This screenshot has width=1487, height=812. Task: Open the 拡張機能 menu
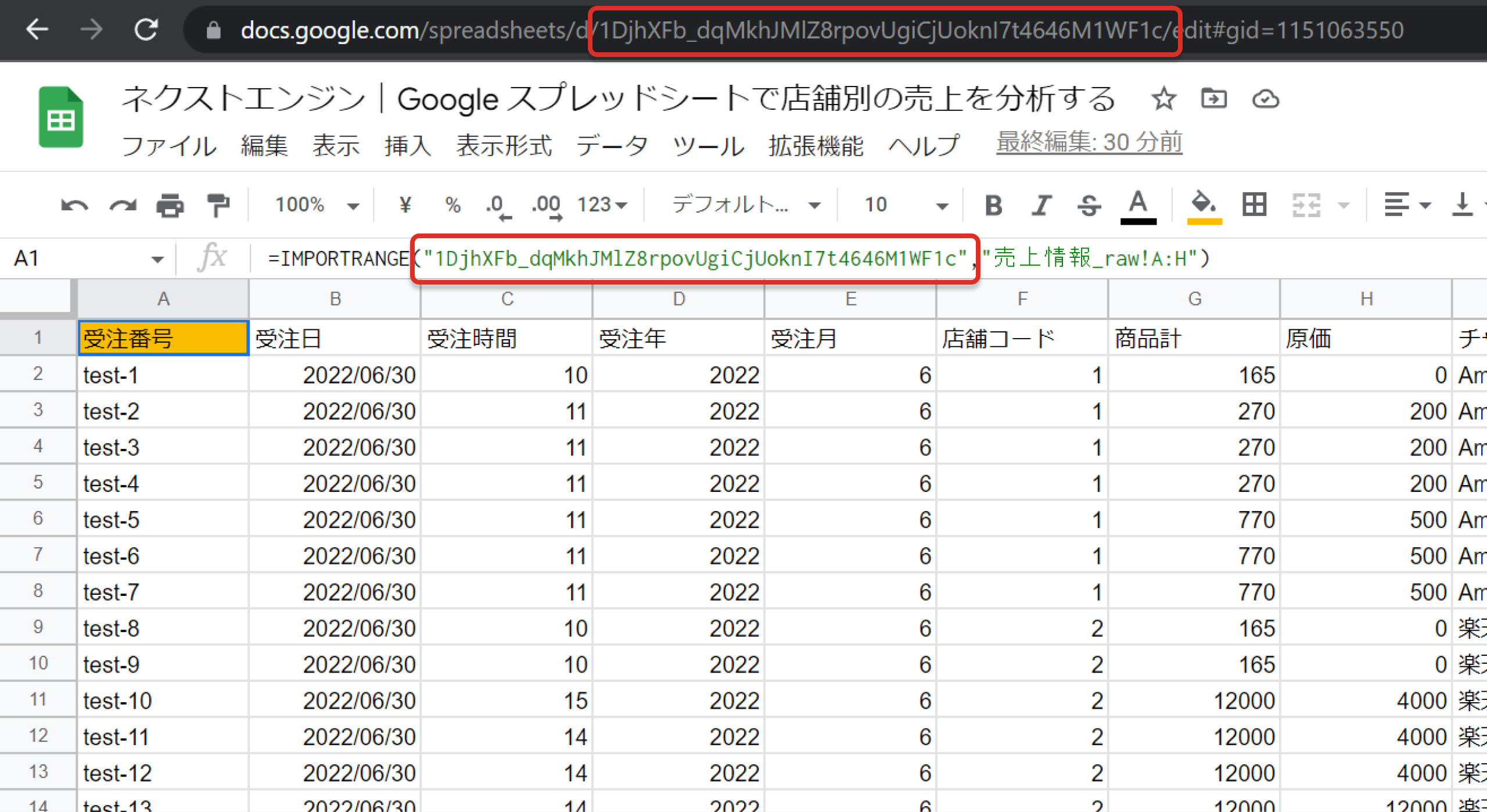pos(816,145)
